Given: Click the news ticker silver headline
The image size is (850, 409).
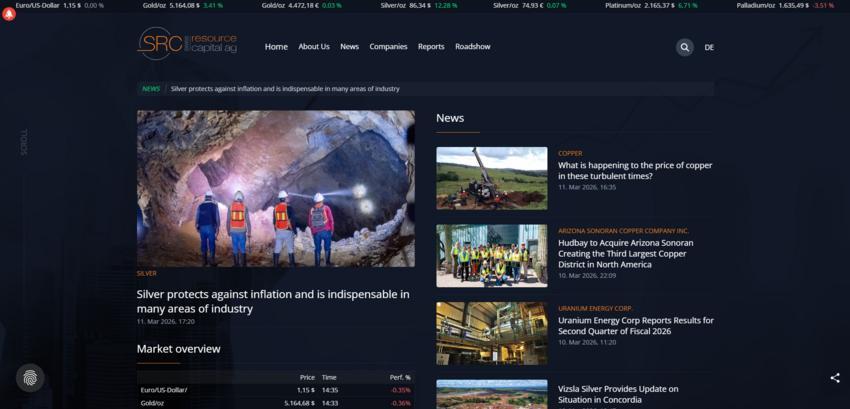Looking at the screenshot, I should coord(285,89).
